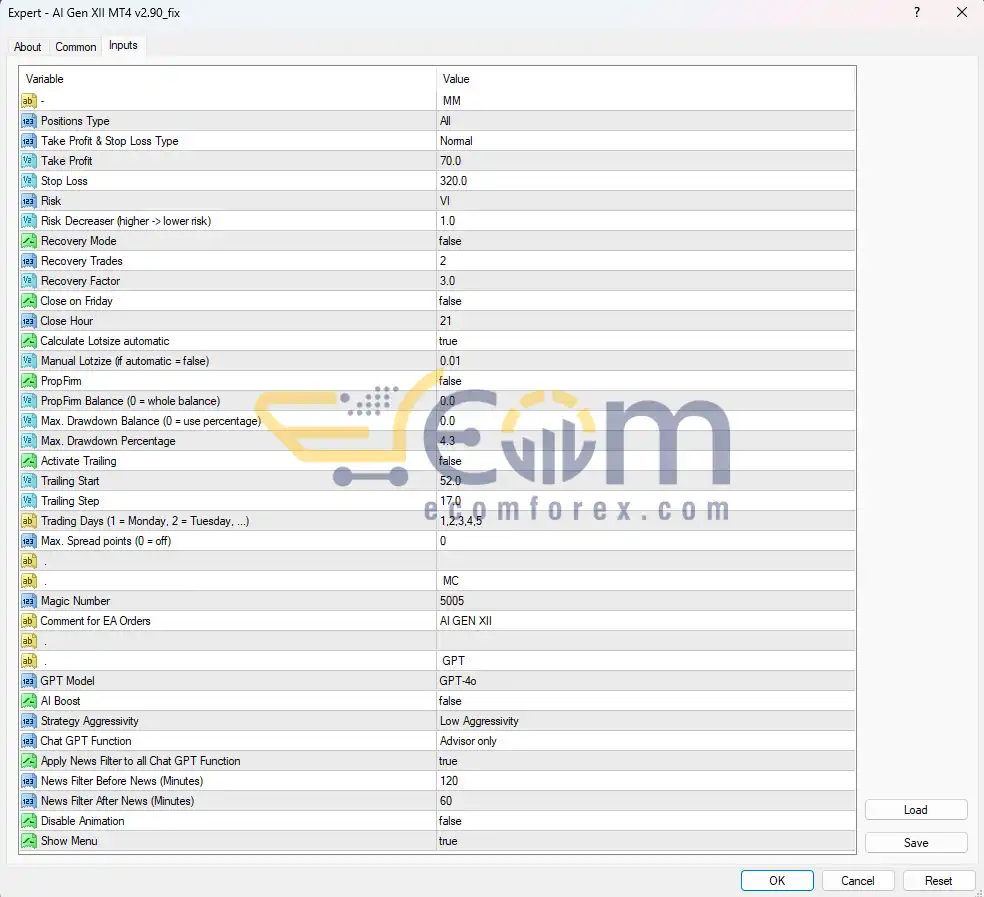Click the ab icon beside Comment for EA Orders
Viewport: 984px width, 897px height.
tap(27, 621)
